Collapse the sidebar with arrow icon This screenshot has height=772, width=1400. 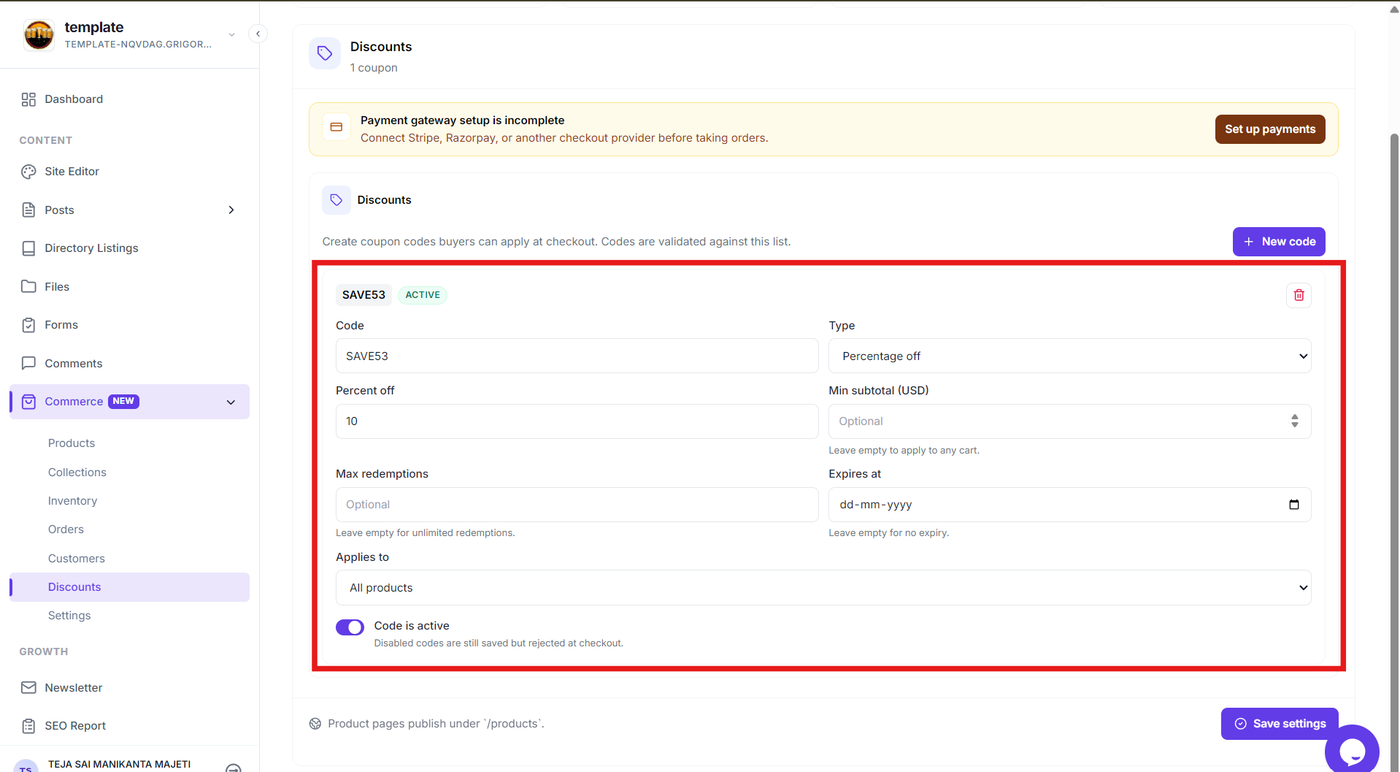(258, 34)
